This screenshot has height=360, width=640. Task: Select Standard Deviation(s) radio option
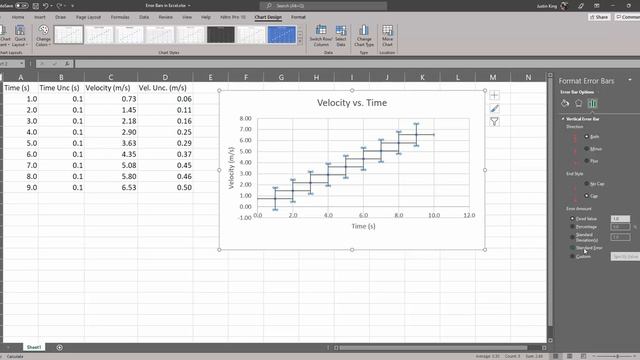(572, 237)
